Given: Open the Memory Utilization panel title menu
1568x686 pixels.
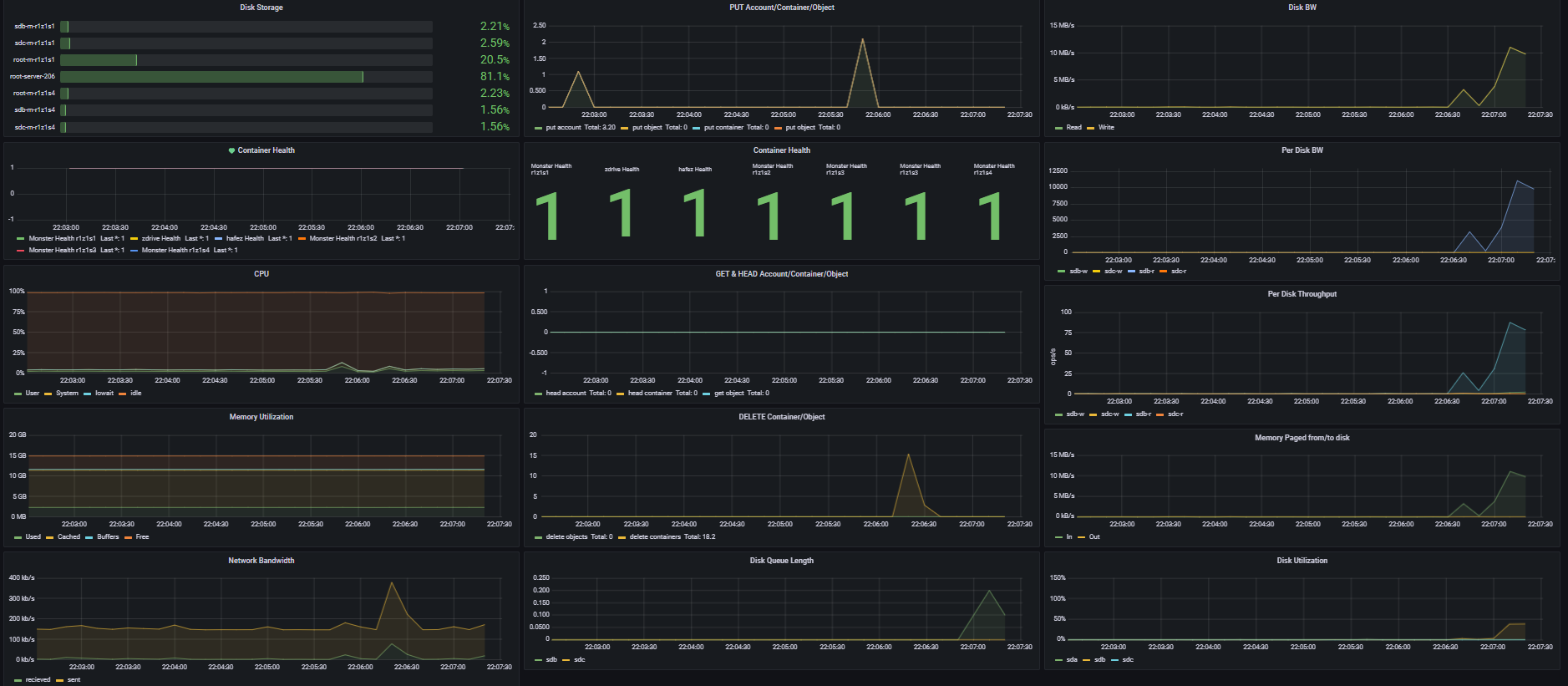Looking at the screenshot, I should (x=261, y=417).
